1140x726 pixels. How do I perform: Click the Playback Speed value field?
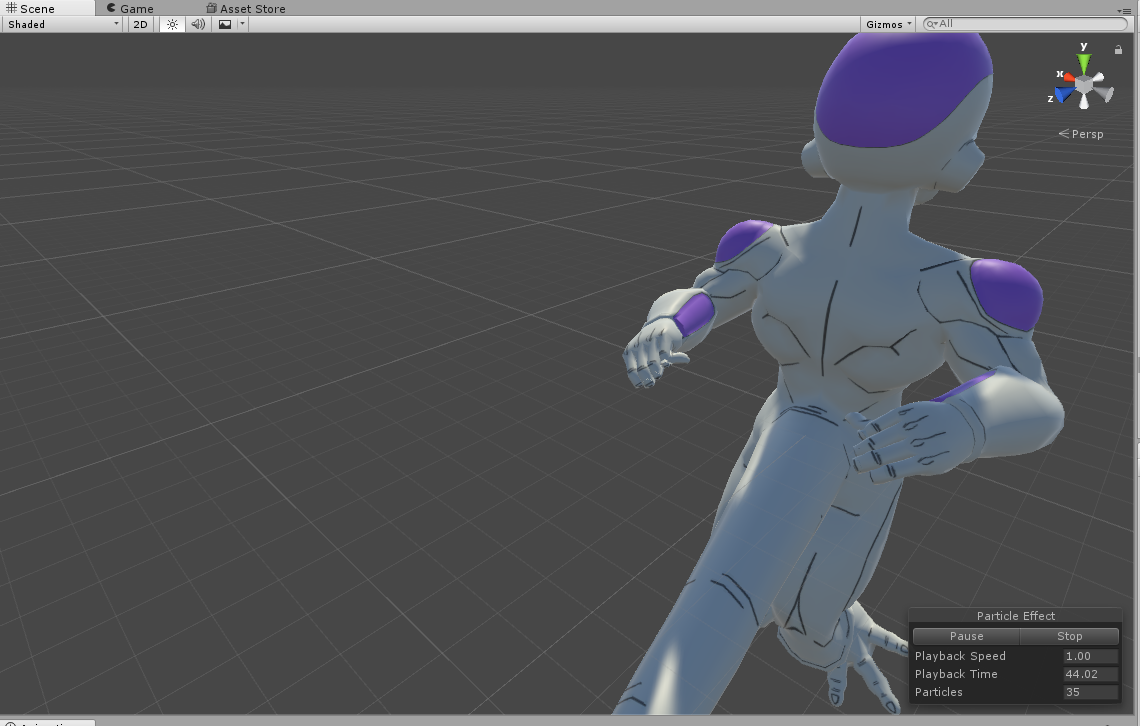[x=1090, y=656]
